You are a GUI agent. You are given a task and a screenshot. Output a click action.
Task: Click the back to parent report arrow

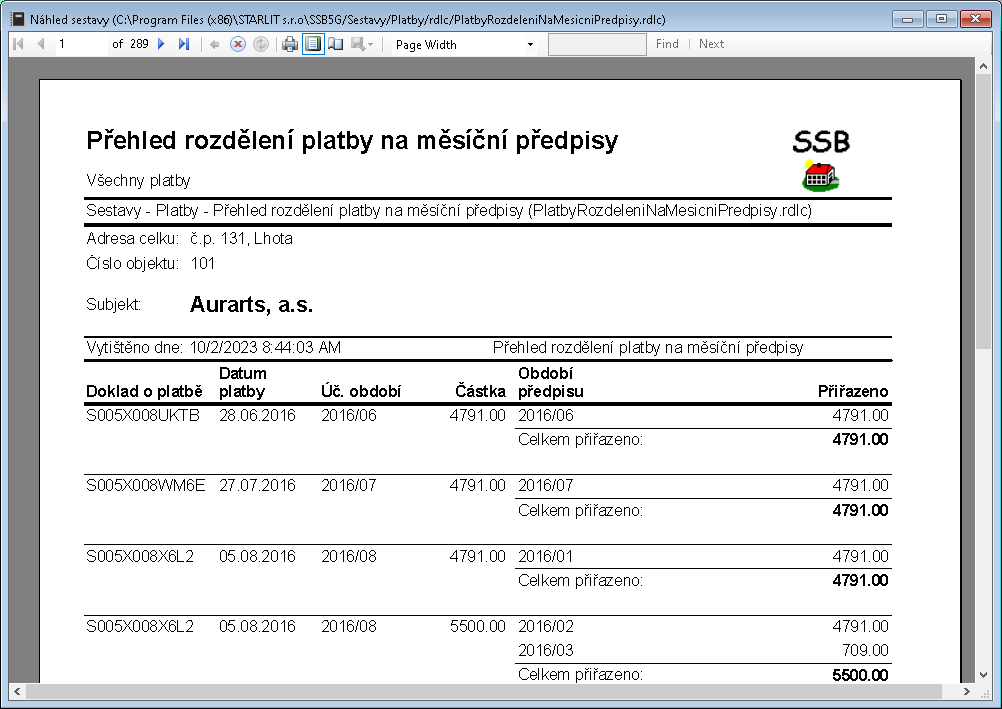tap(215, 44)
